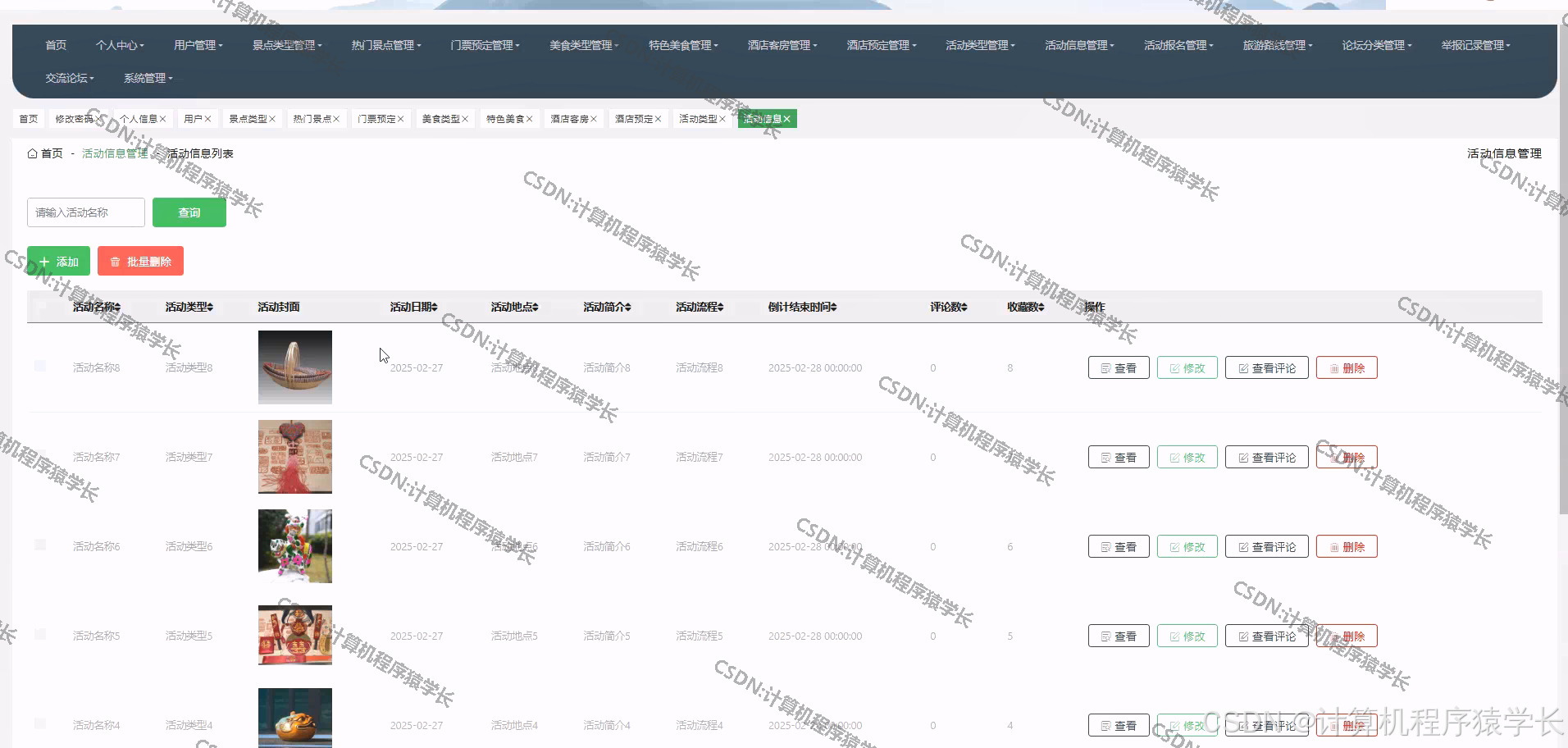Open the basket cover thumbnail of 活动名称8
Viewport: 1568px width, 748px height.
(x=295, y=367)
